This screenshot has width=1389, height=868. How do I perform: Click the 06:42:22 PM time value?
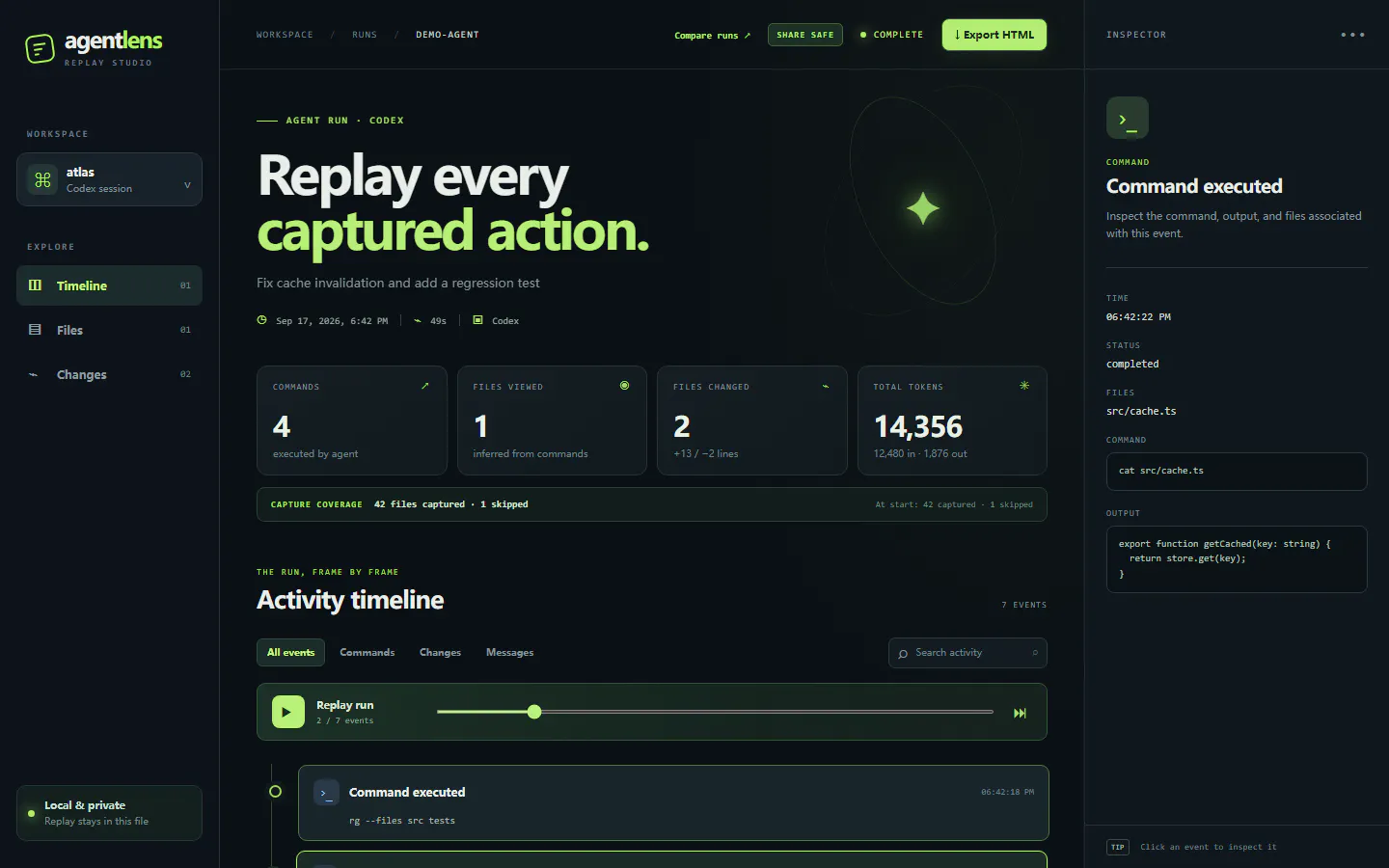pyautogui.click(x=1138, y=316)
